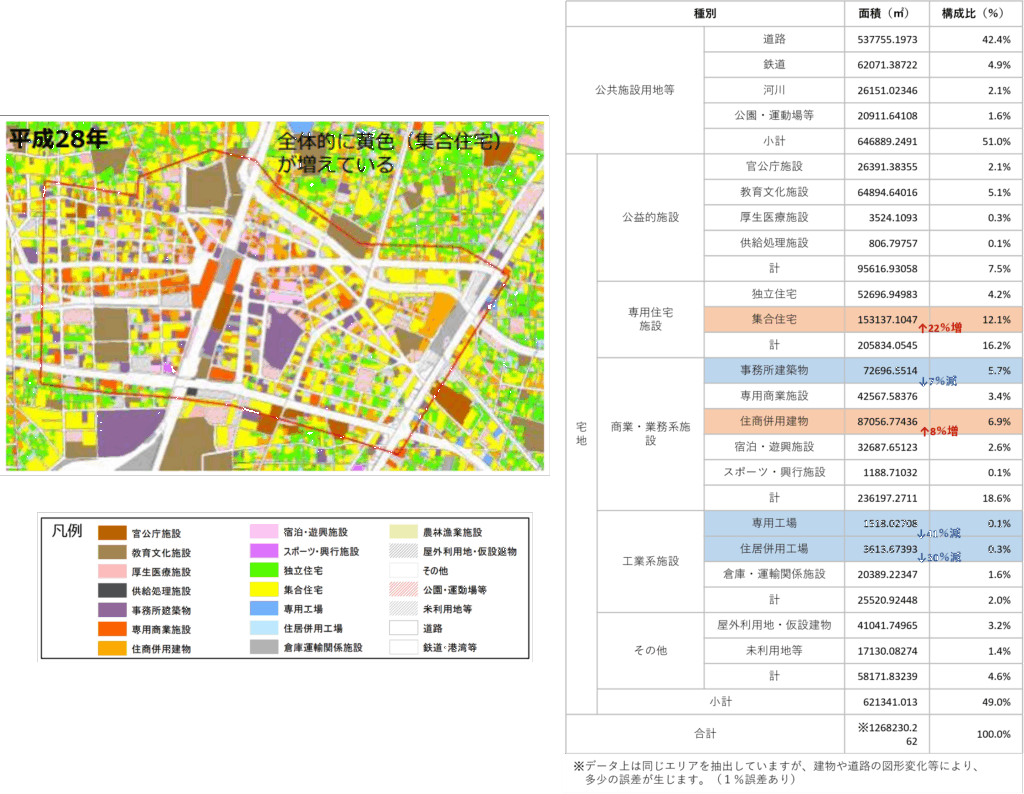Click the ↑8%増 red annotation
Image resolution: width=1024 pixels, height=794 pixels.
[939, 431]
